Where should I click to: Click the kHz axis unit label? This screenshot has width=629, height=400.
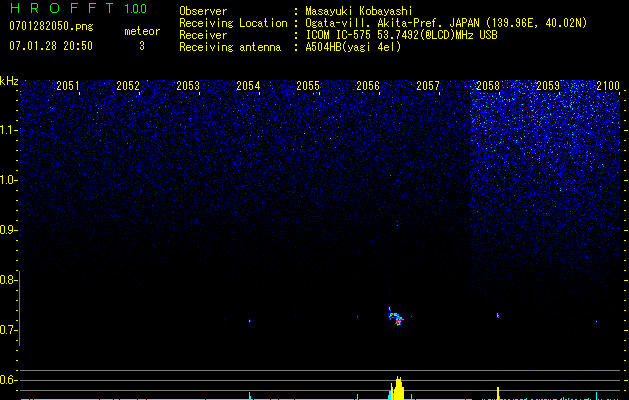point(9,81)
